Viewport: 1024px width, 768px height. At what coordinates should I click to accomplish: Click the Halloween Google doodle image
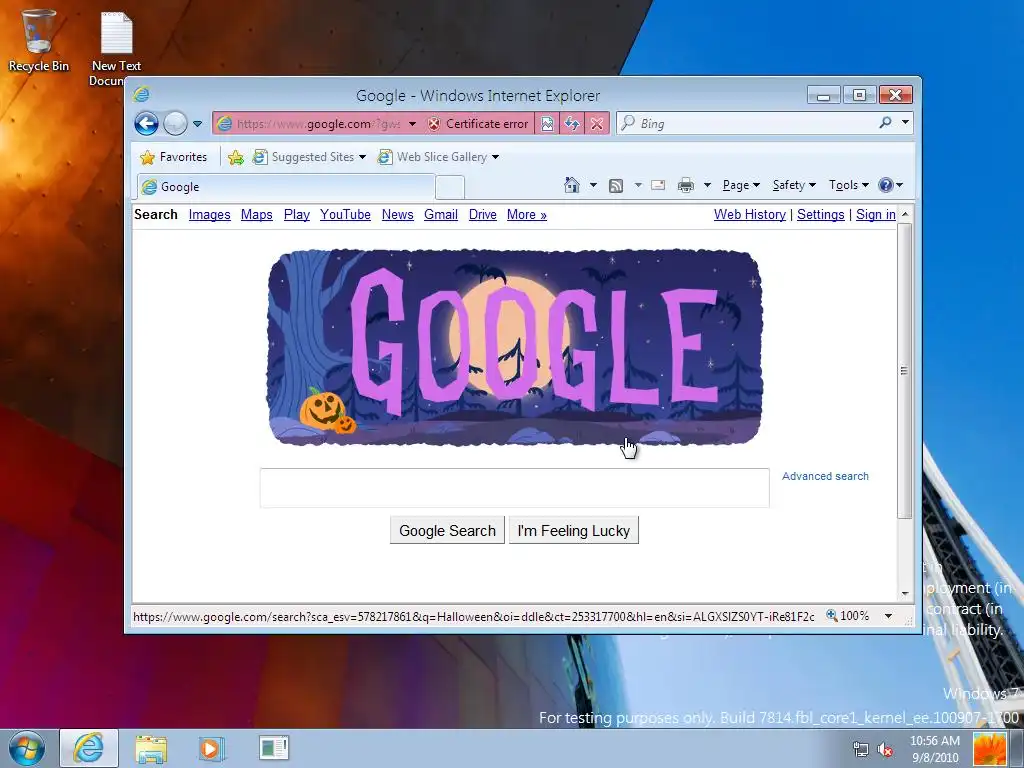[x=515, y=347]
